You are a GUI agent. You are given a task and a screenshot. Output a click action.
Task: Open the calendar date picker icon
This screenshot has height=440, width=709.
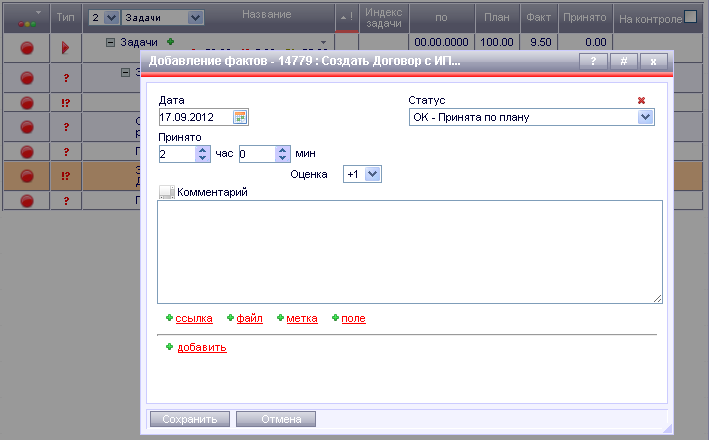[240, 117]
